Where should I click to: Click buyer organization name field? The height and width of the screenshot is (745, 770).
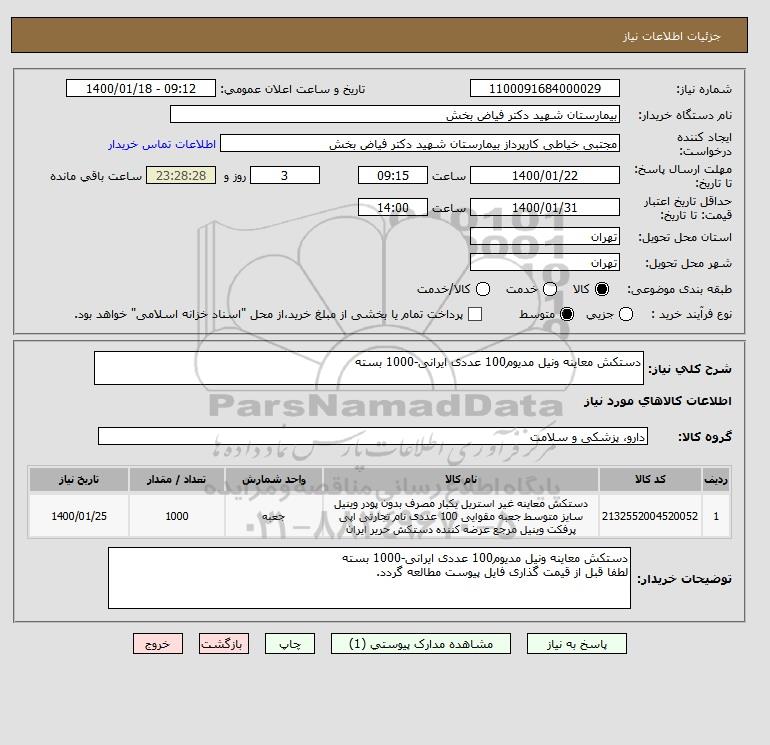pyautogui.click(x=395, y=114)
